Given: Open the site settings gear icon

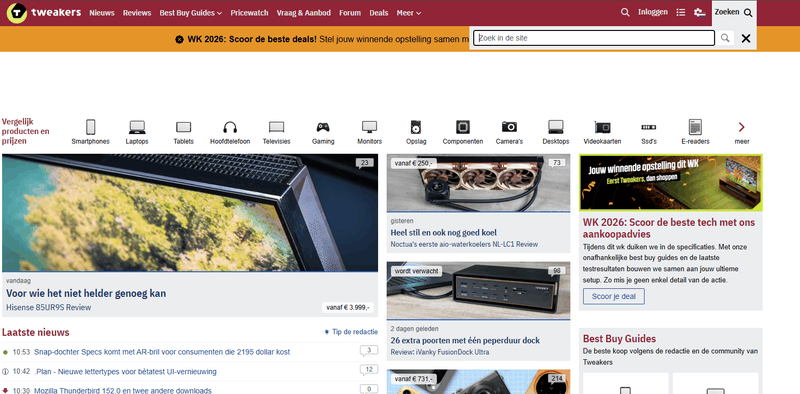Looking at the screenshot, I should (699, 13).
